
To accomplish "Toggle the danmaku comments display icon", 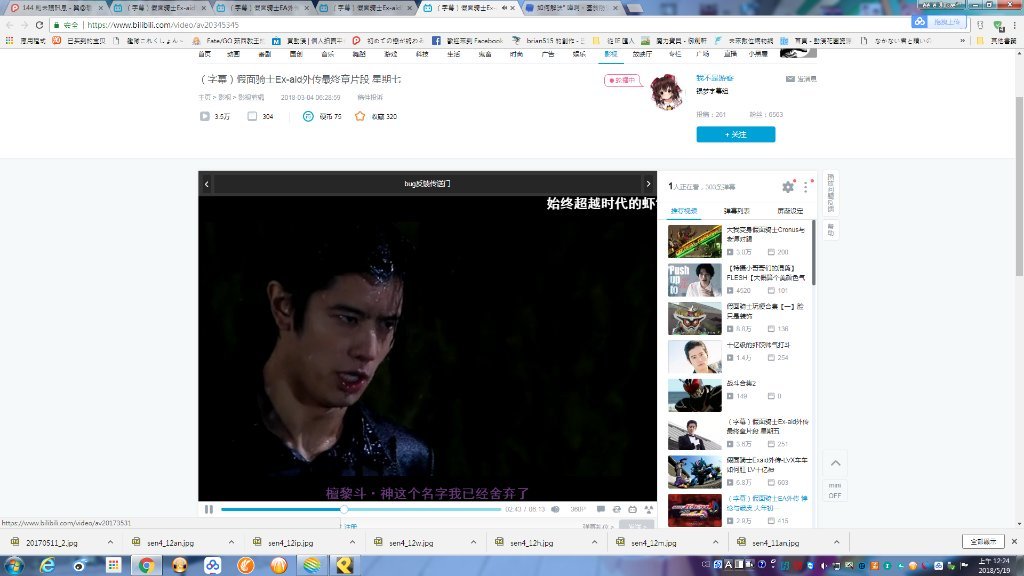I will 600,509.
